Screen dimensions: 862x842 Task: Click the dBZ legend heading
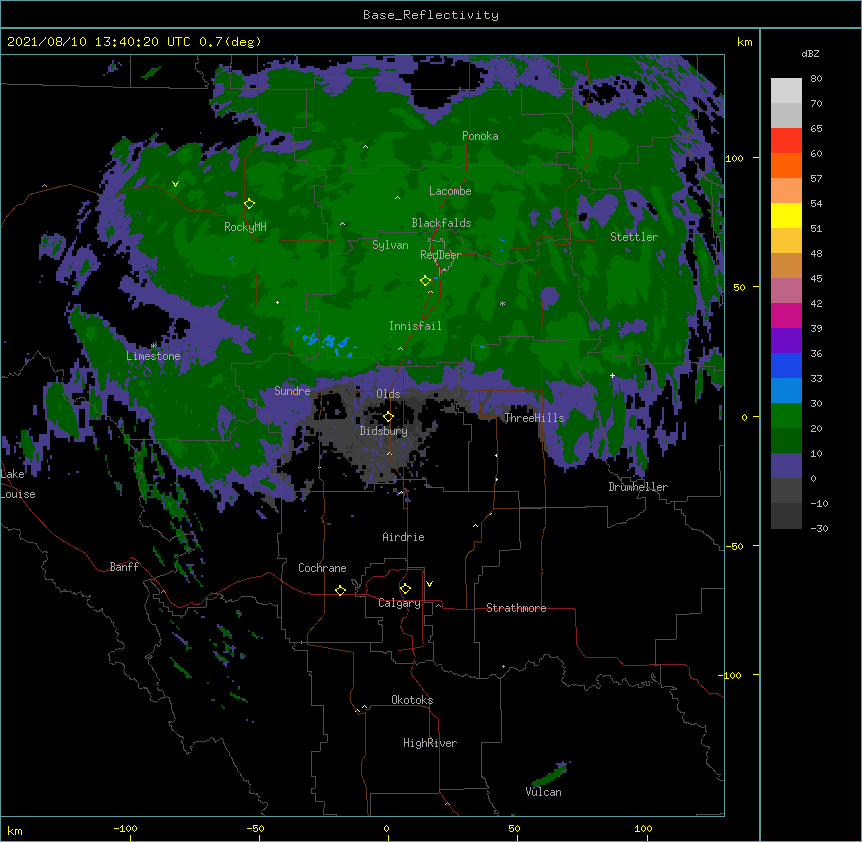(x=810, y=53)
